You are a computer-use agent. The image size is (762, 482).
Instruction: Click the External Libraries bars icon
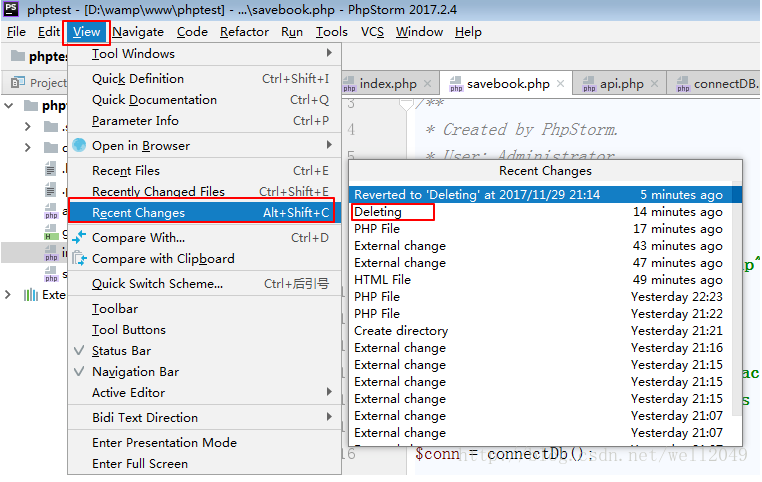point(31,294)
